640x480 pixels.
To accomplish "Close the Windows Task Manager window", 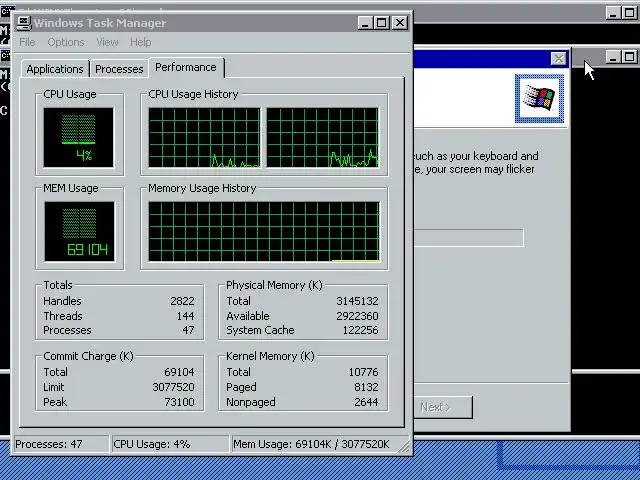I will click(400, 23).
